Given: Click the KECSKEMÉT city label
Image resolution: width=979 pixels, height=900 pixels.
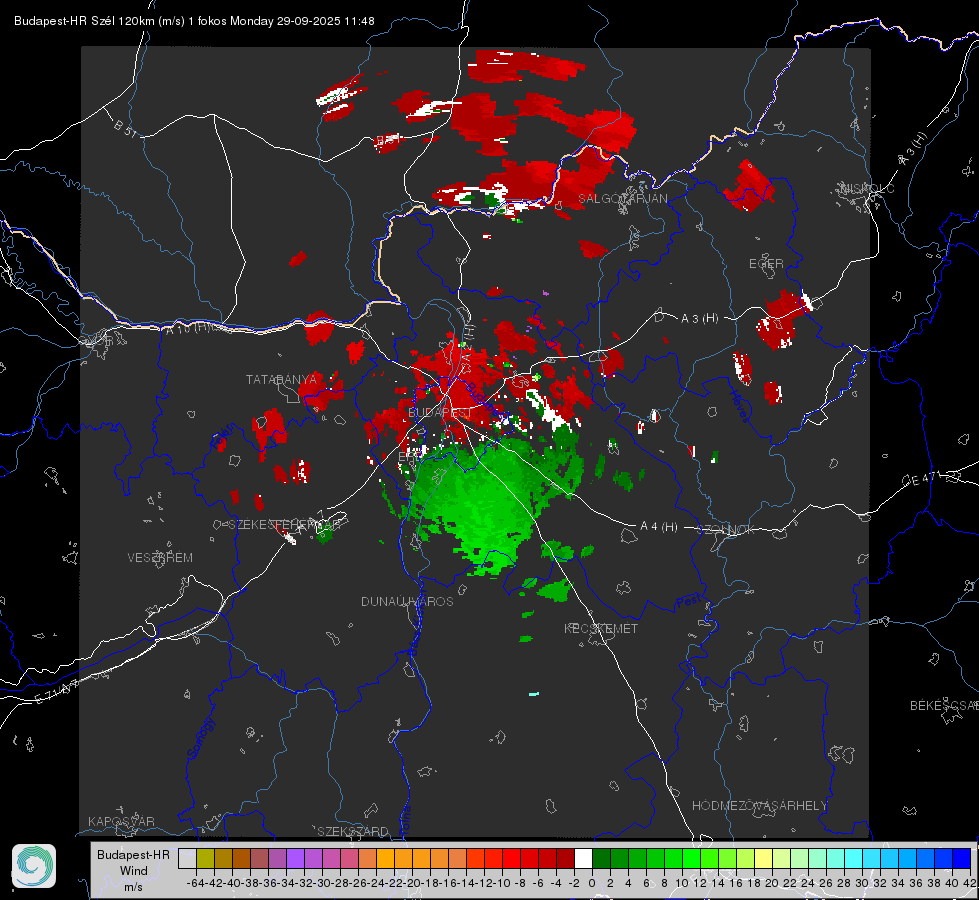Looking at the screenshot, I should click(601, 628).
